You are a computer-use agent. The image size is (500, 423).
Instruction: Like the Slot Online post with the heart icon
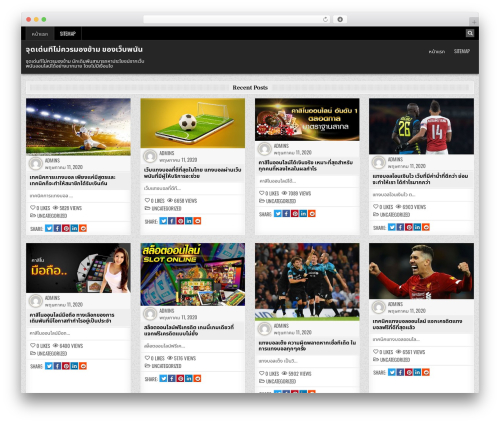point(147,358)
